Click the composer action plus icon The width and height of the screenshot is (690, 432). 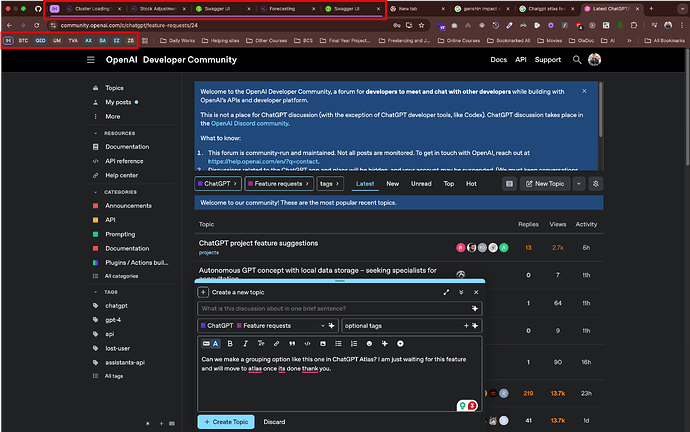point(203,292)
